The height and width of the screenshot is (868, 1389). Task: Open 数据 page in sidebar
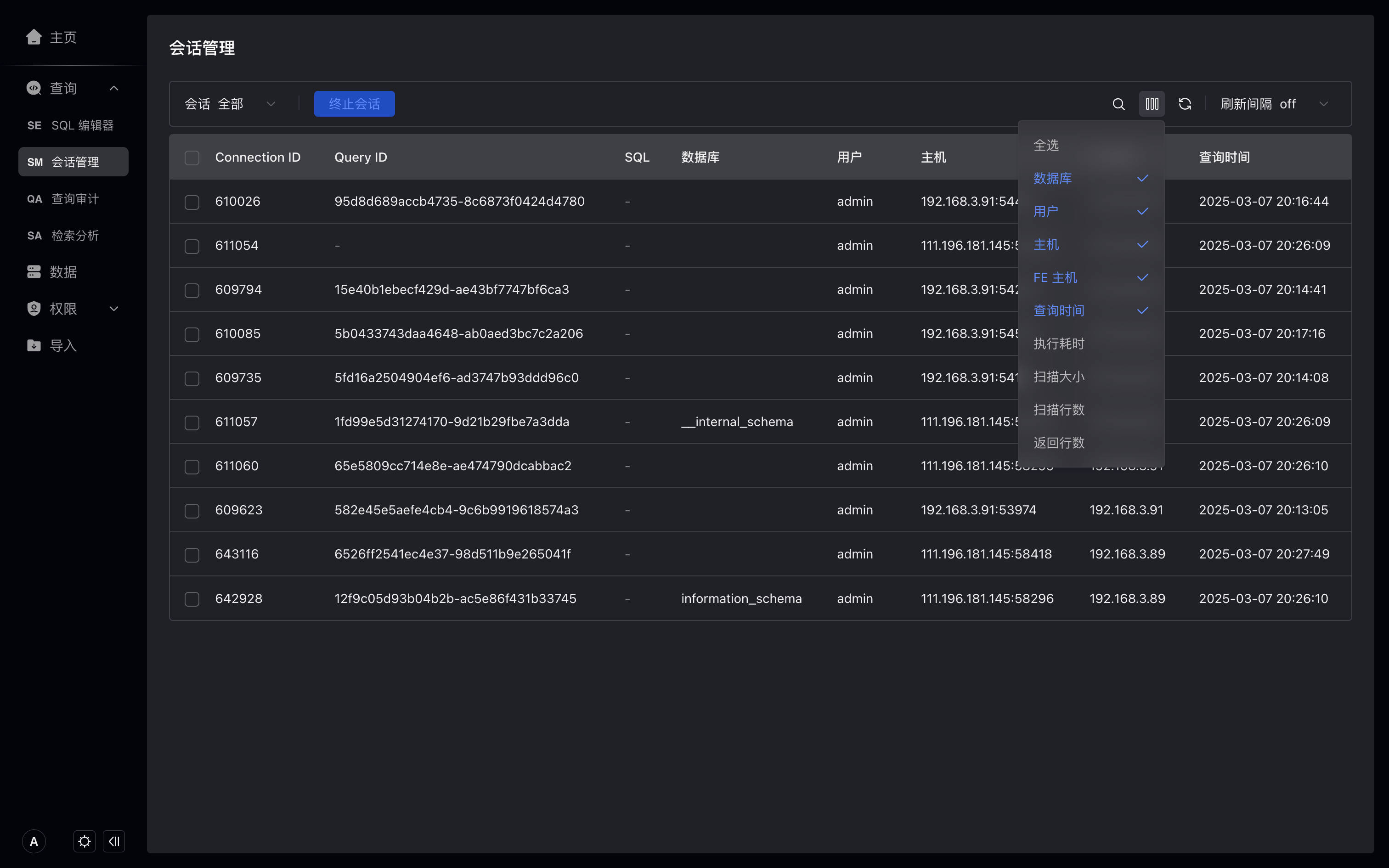click(63, 271)
